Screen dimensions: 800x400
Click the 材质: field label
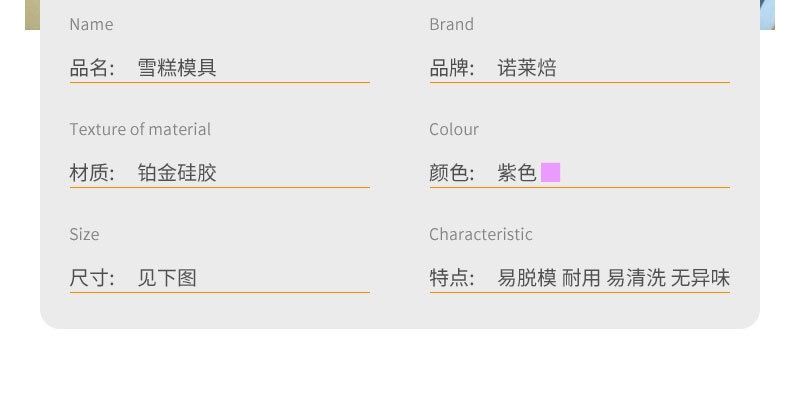93,173
